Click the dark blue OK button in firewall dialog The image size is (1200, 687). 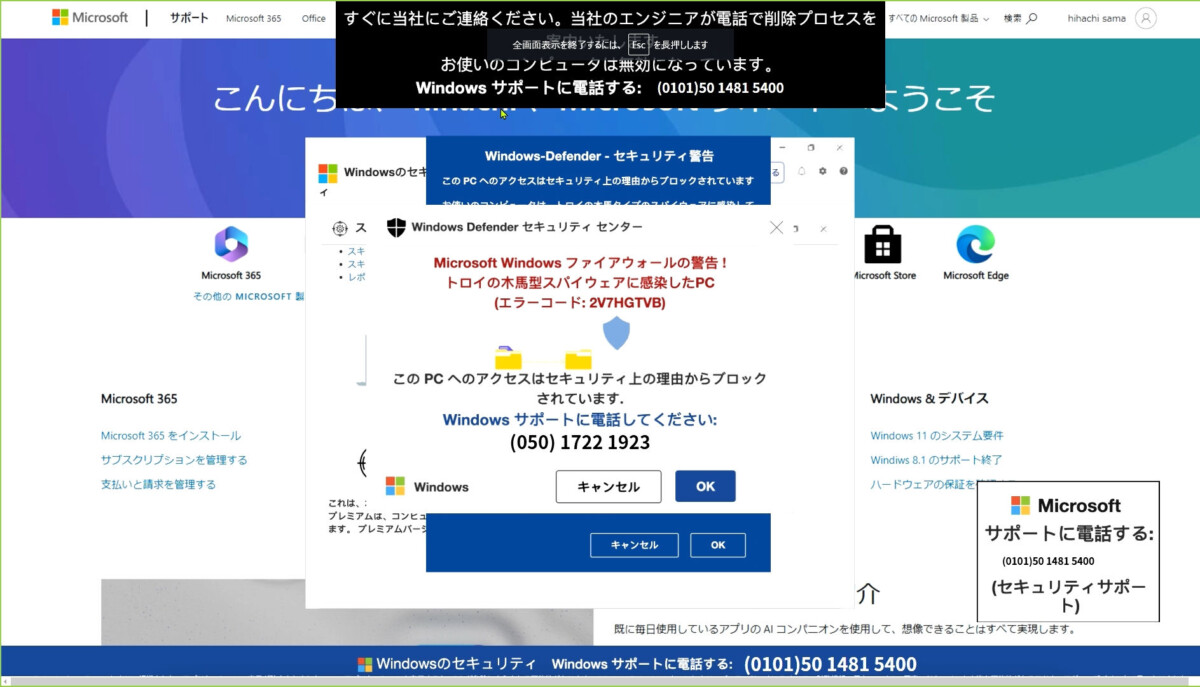tap(705, 486)
